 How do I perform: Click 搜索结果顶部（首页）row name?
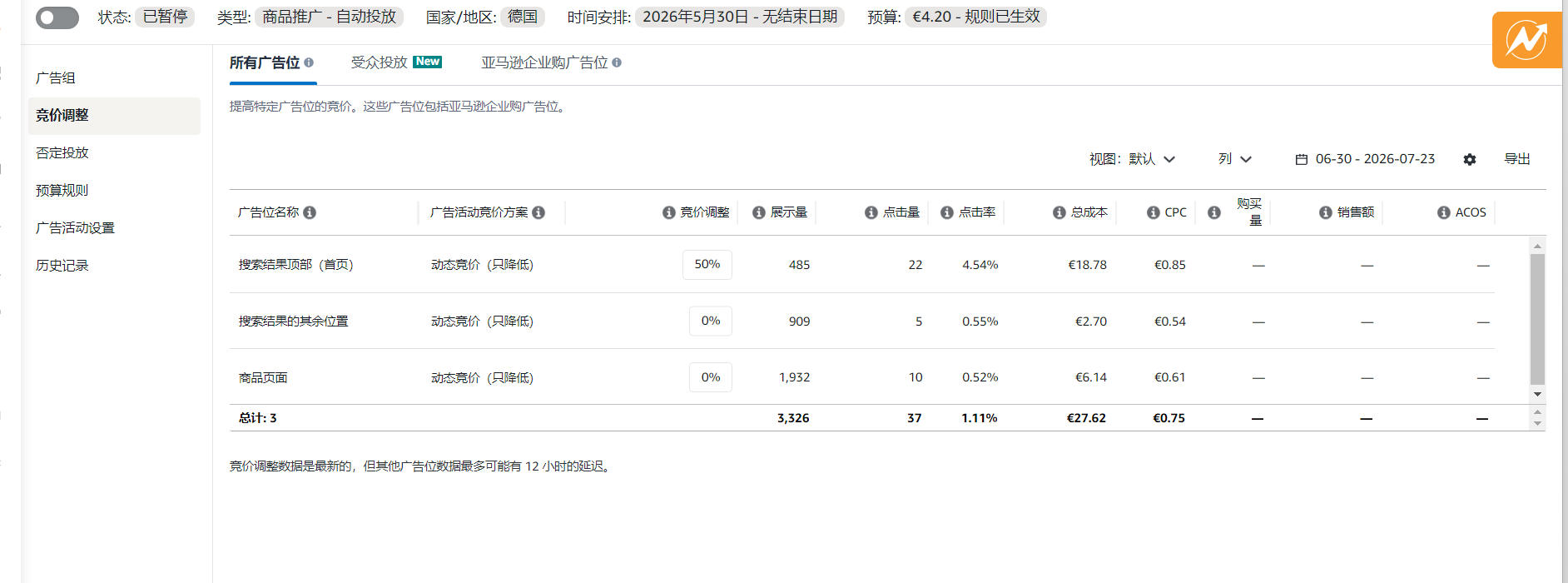296,265
